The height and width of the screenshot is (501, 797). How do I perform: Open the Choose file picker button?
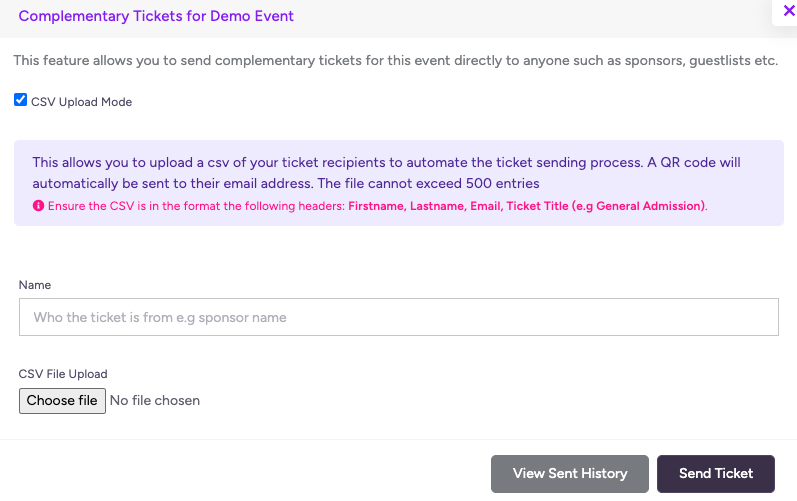(62, 400)
